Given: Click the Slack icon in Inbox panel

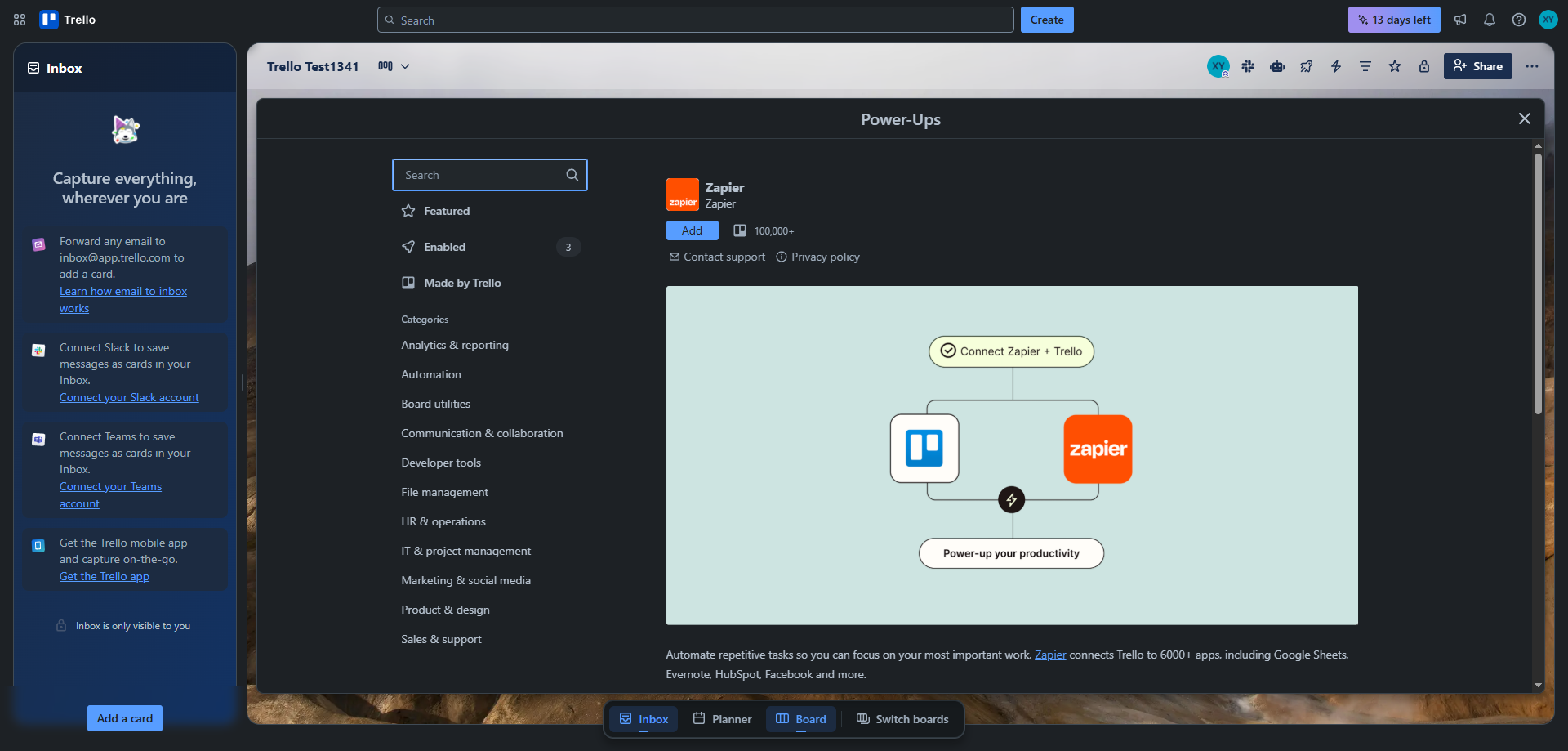Looking at the screenshot, I should tap(38, 351).
